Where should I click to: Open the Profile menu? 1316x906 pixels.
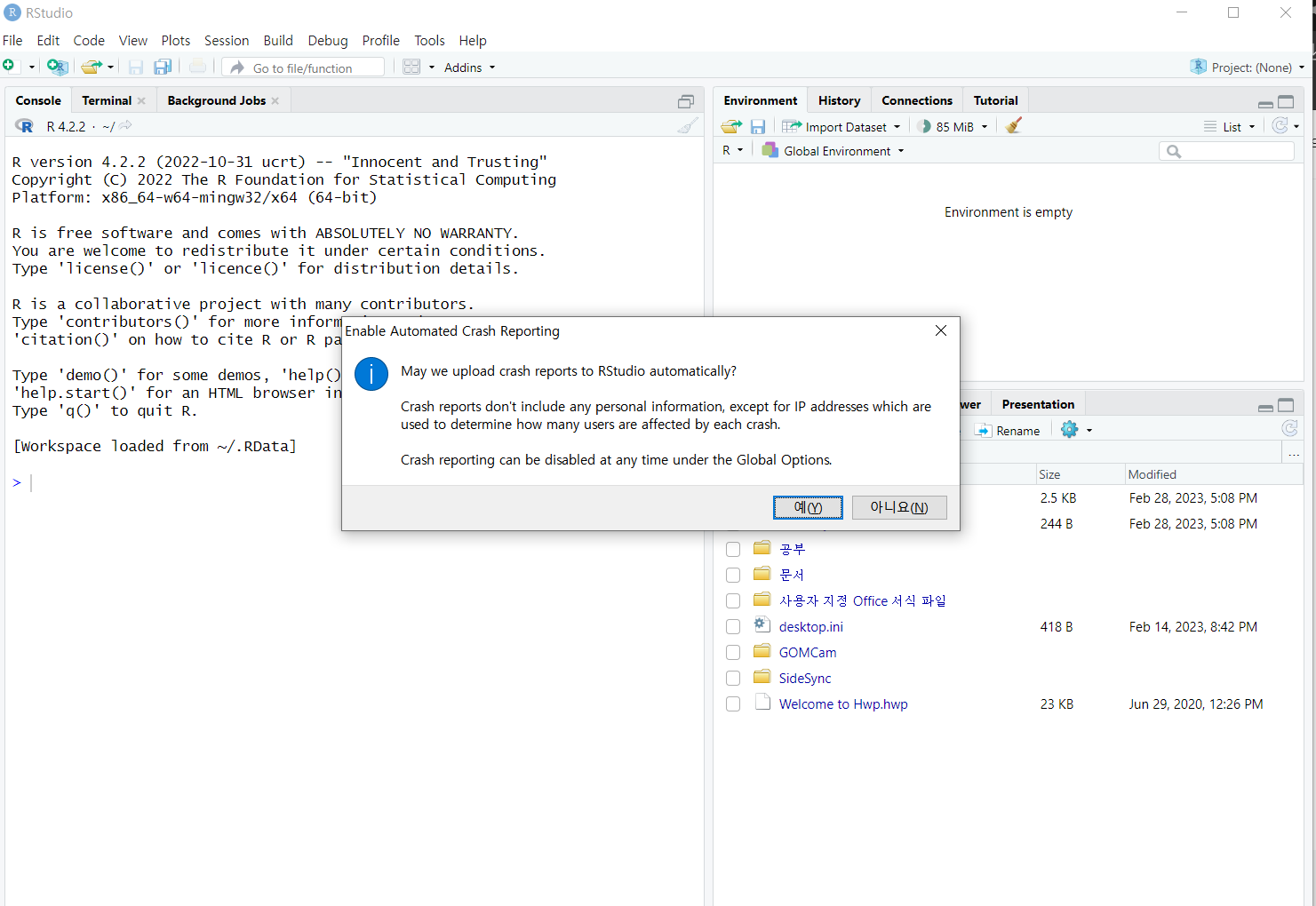(x=381, y=41)
